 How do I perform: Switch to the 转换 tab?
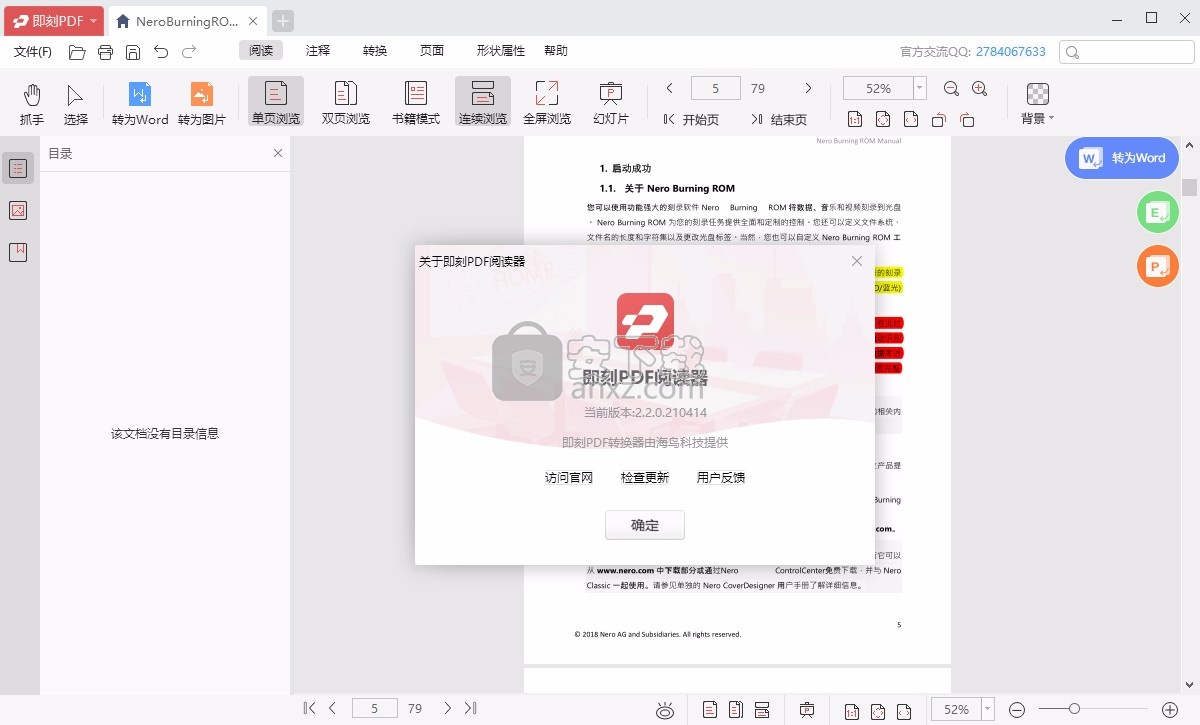[375, 51]
